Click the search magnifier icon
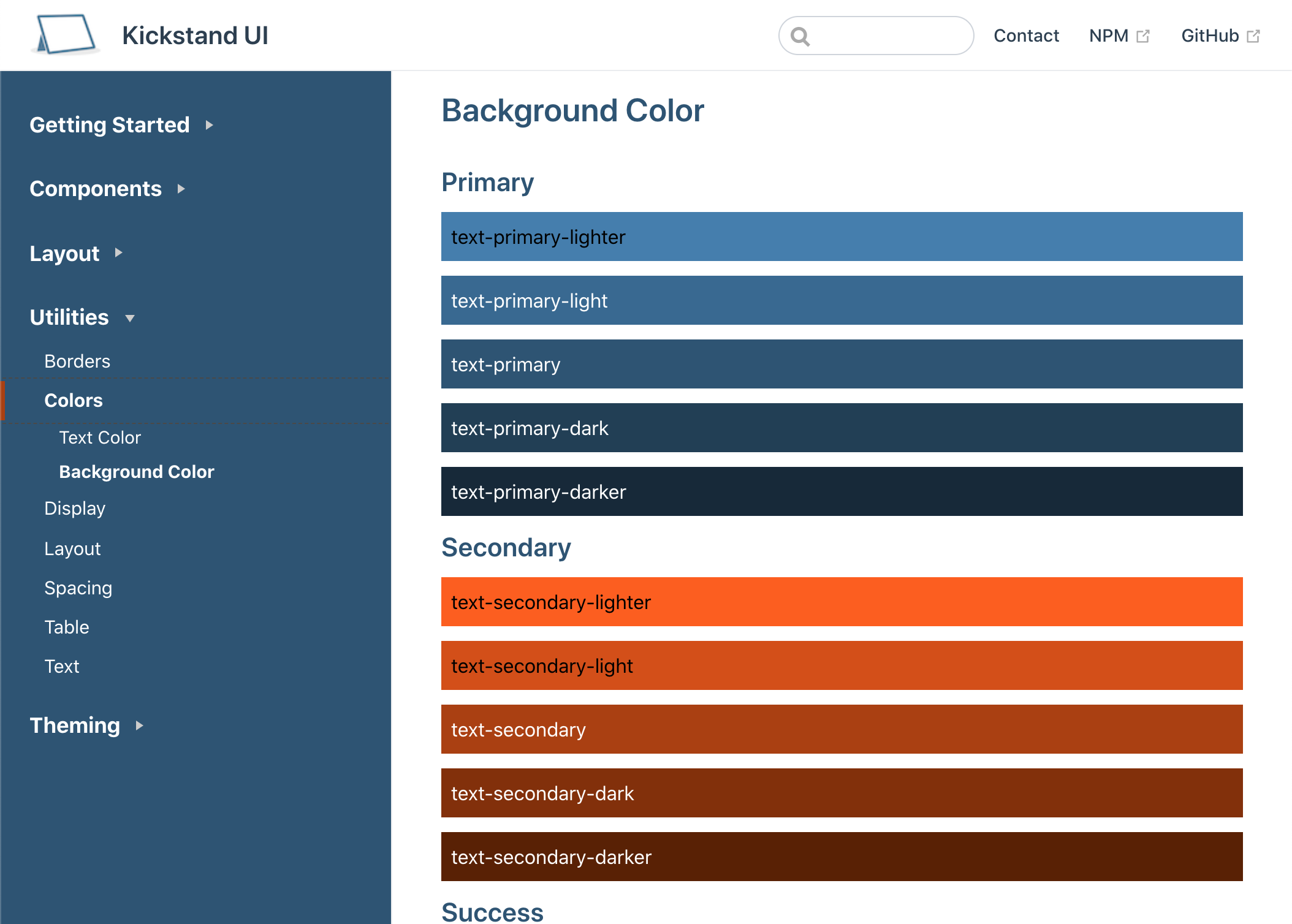Viewport: 1292px width, 924px height. (x=801, y=37)
